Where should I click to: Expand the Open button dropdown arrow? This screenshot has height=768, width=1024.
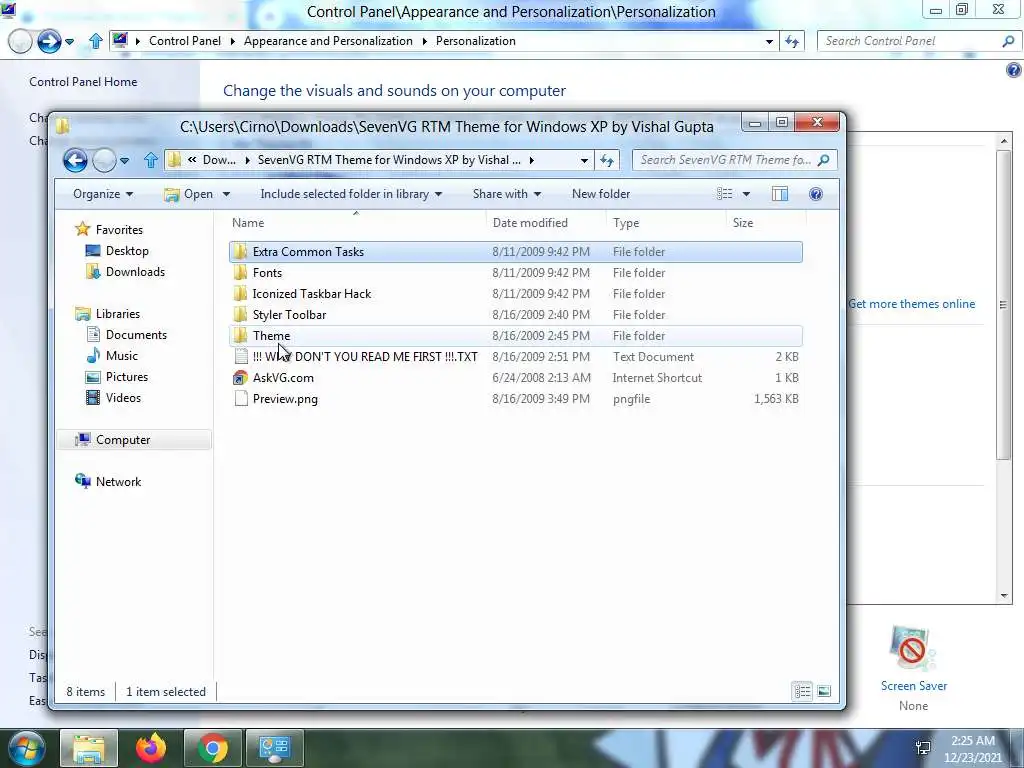226,194
